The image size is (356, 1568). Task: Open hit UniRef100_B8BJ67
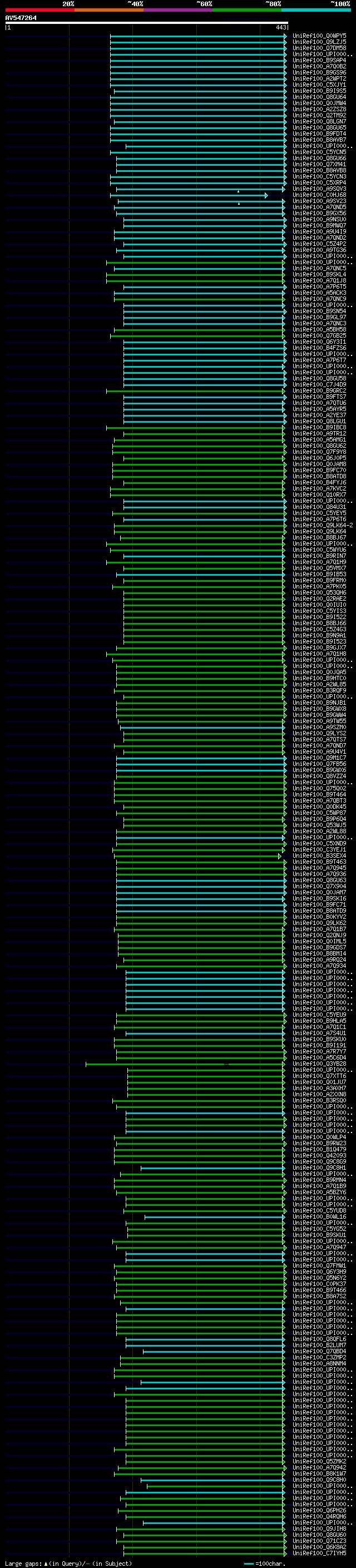[319, 537]
